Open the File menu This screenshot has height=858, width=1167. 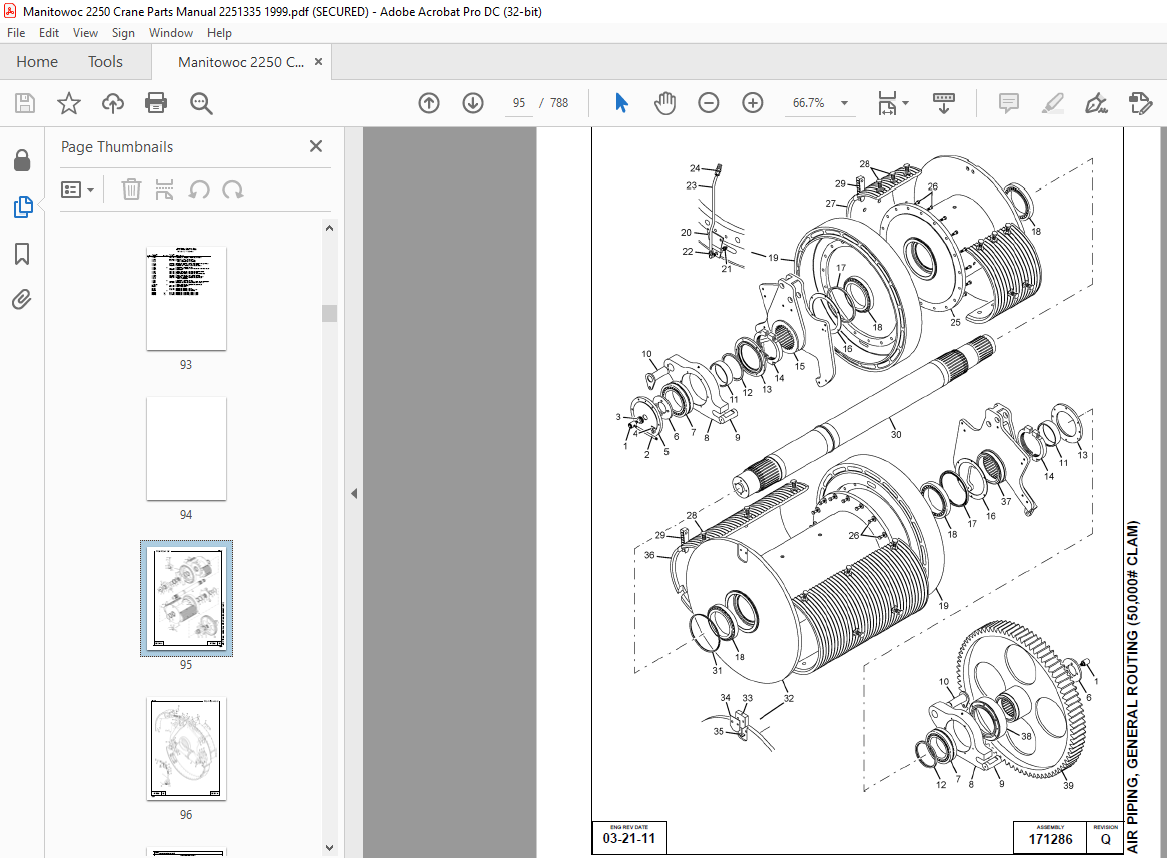[x=16, y=33]
